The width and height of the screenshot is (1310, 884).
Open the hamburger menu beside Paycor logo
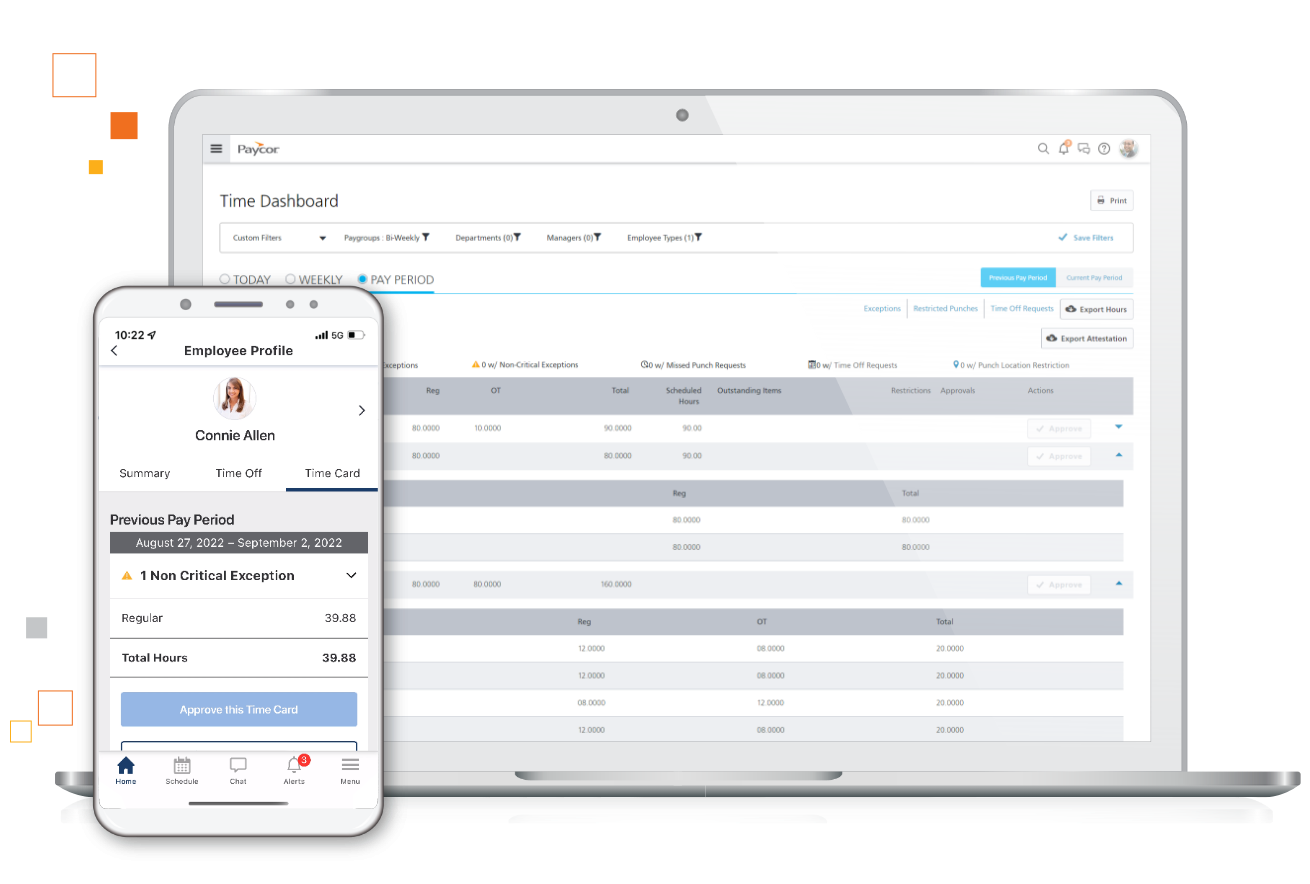216,149
